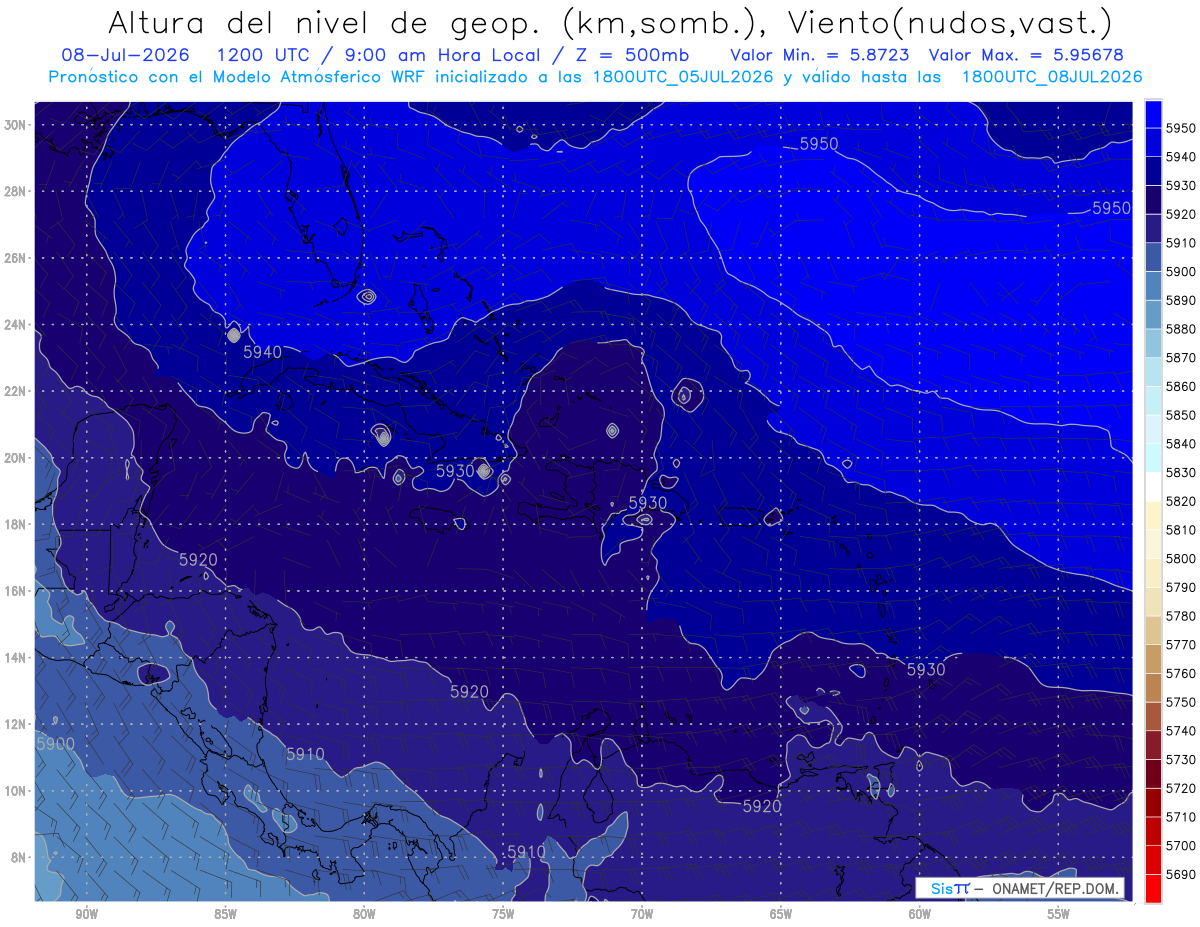Image resolution: width=1200 pixels, height=927 pixels.
Task: Click the '5690' label on the colorbar
Action: [1181, 874]
